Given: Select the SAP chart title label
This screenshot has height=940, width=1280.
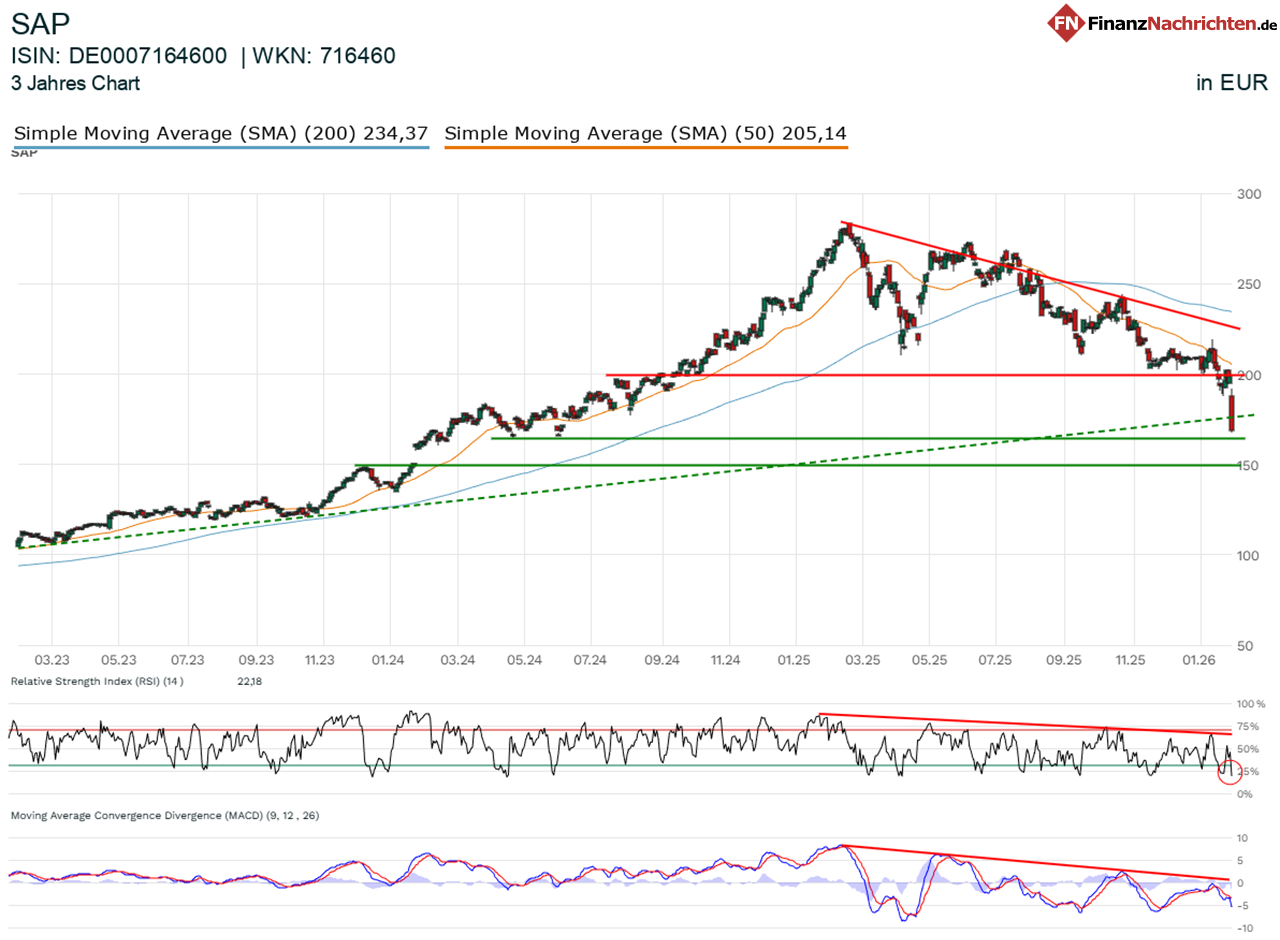Looking at the screenshot, I should coord(38,22).
